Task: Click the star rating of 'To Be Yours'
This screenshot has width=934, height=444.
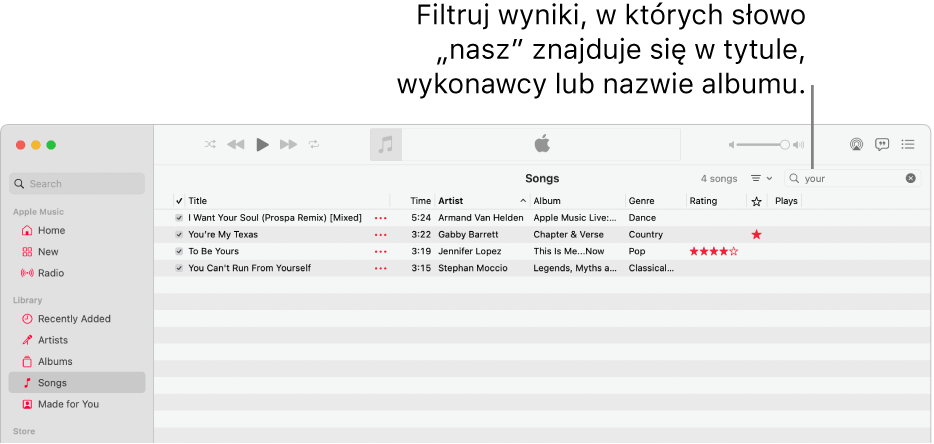Action: pyautogui.click(x=714, y=252)
